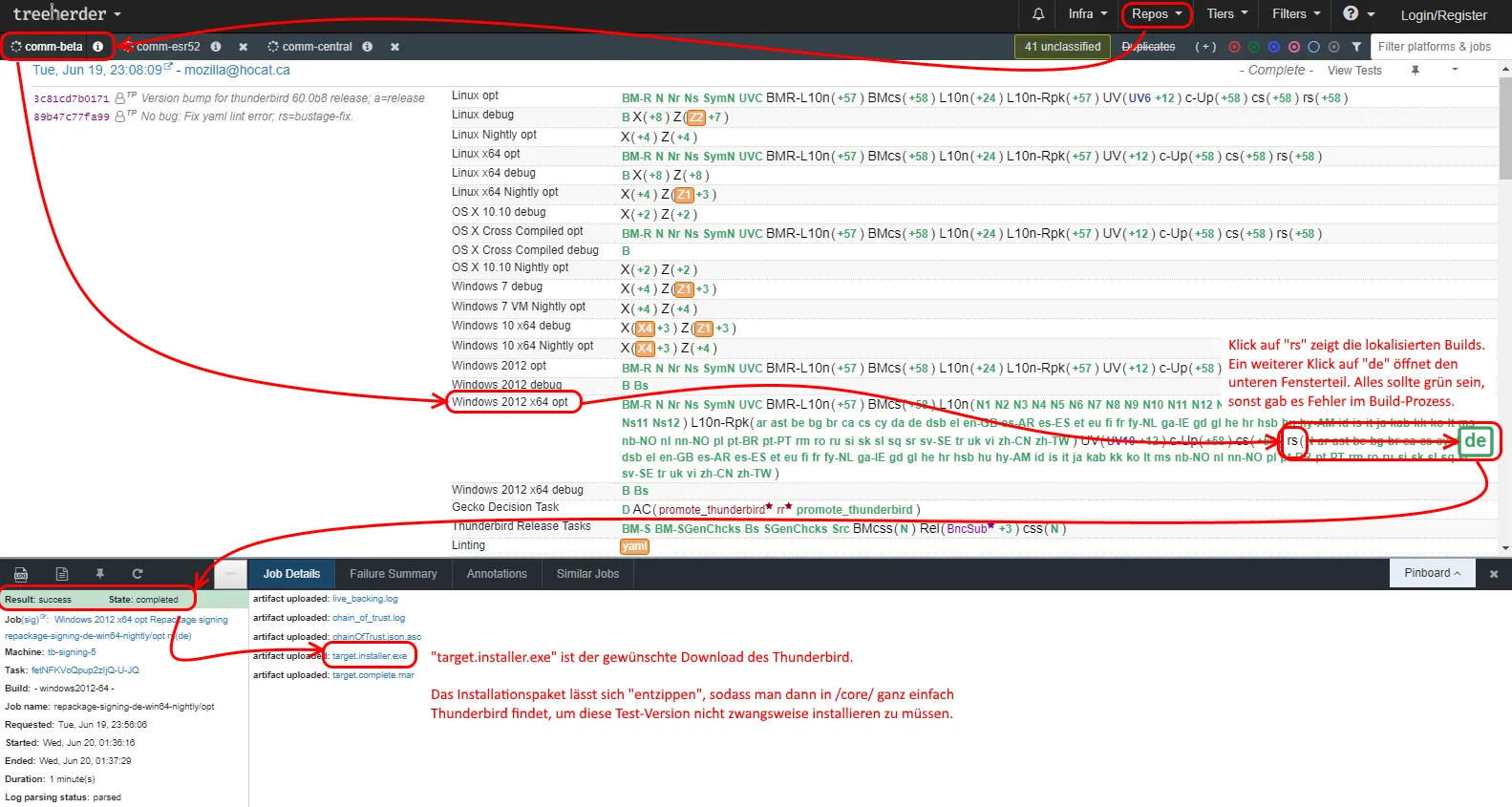Open the Similar Jobs tab
Image resolution: width=1512 pixels, height=807 pixels.
click(x=587, y=574)
